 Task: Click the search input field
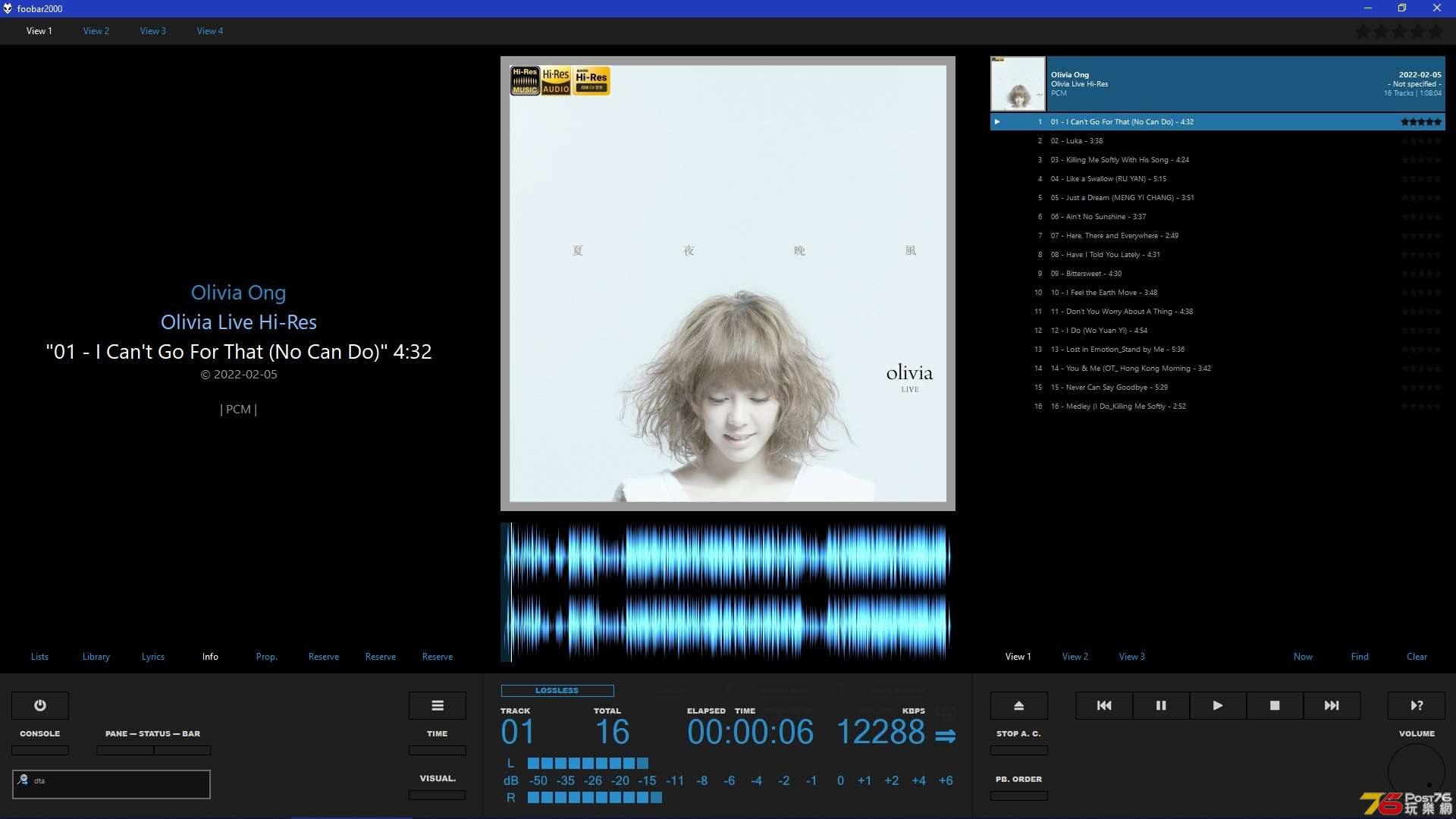(111, 784)
